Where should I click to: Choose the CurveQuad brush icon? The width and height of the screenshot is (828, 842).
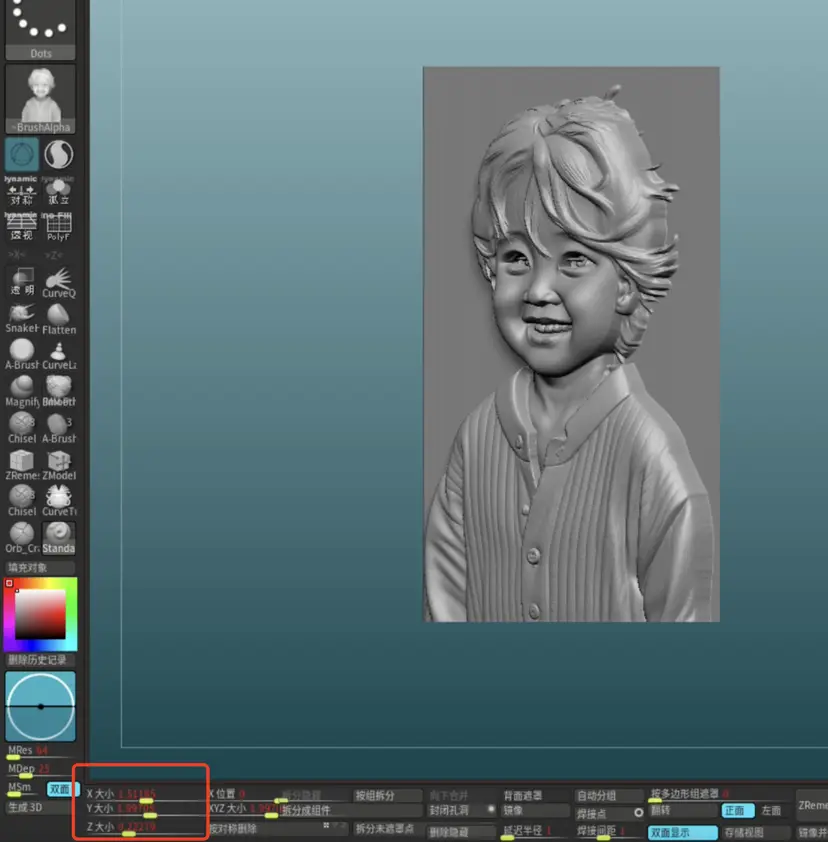[x=59, y=280]
